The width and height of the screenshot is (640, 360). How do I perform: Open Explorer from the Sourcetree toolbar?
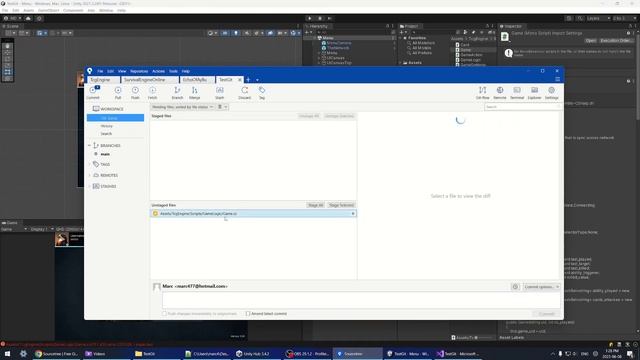534,92
